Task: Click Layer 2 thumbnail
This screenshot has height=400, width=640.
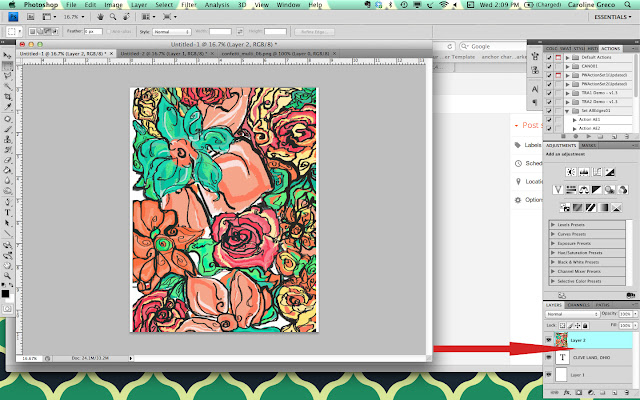Action: tap(562, 340)
